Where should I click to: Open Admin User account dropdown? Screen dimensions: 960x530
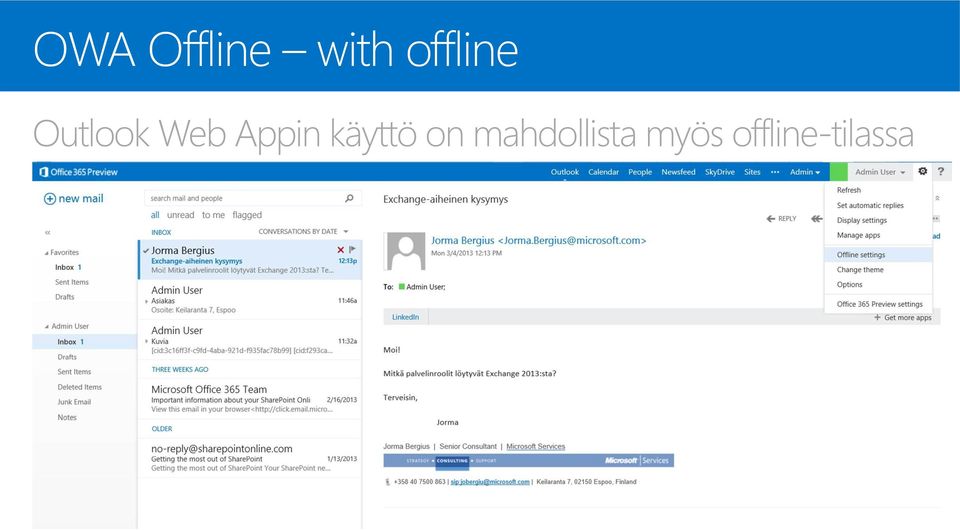[x=880, y=172]
